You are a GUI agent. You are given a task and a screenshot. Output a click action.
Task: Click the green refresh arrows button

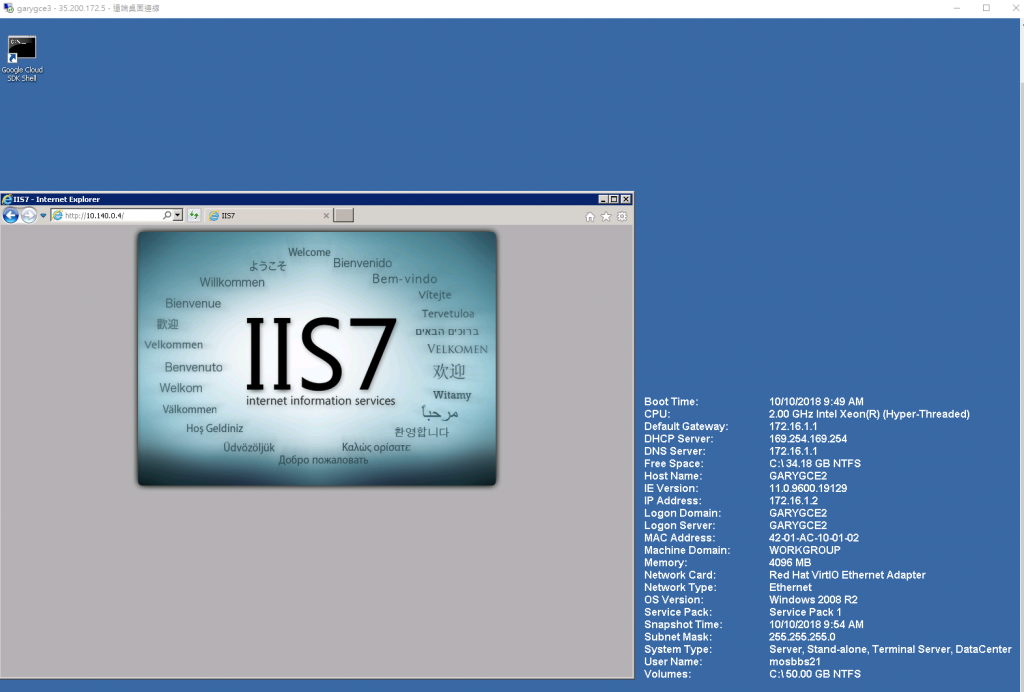[x=194, y=215]
